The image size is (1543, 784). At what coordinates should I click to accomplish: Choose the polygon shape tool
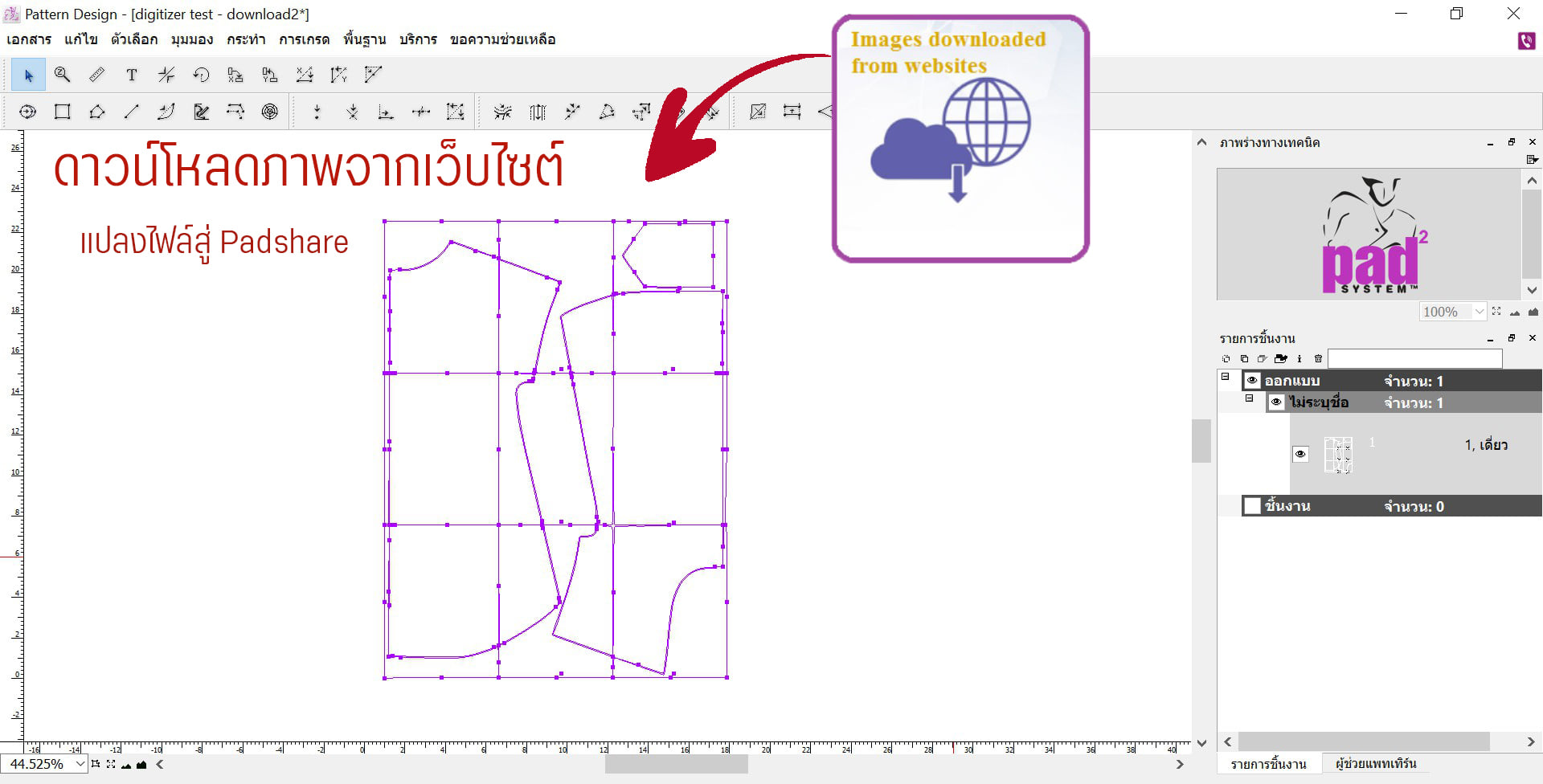click(x=96, y=112)
